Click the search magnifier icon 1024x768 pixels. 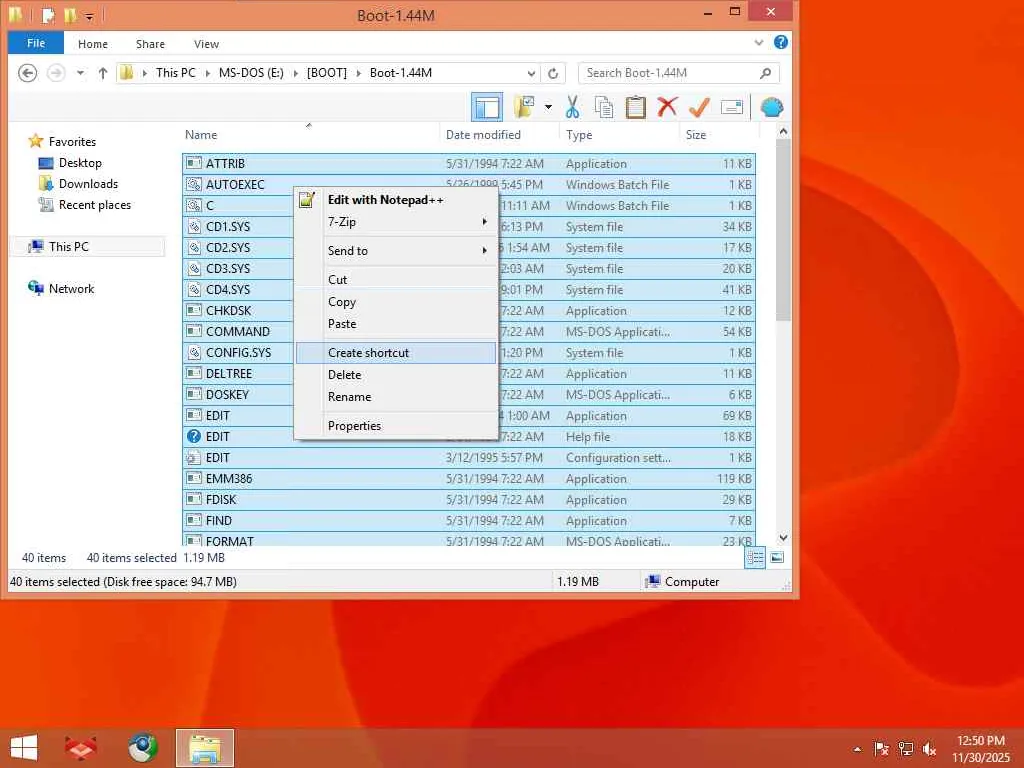click(765, 73)
